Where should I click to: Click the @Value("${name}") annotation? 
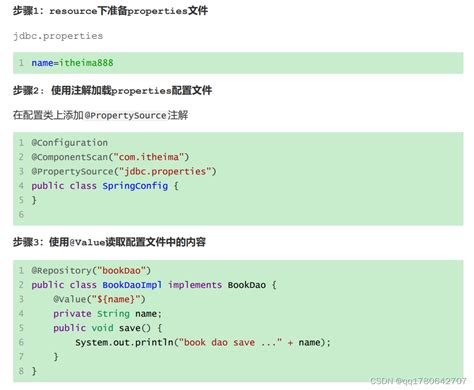tap(99, 299)
